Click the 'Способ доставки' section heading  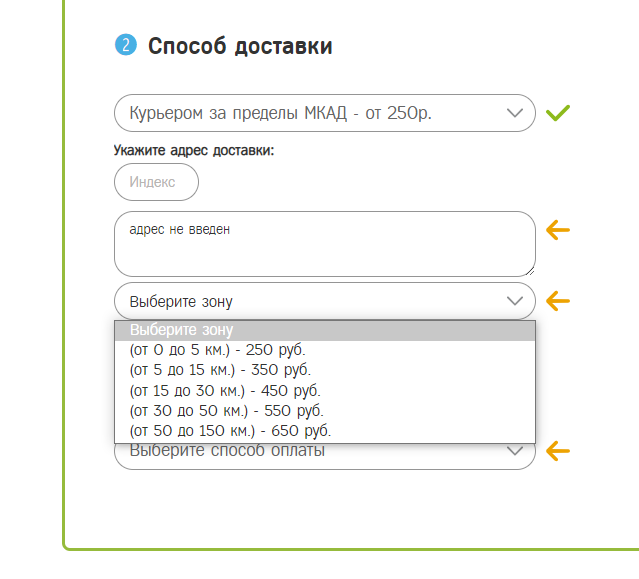[240, 46]
